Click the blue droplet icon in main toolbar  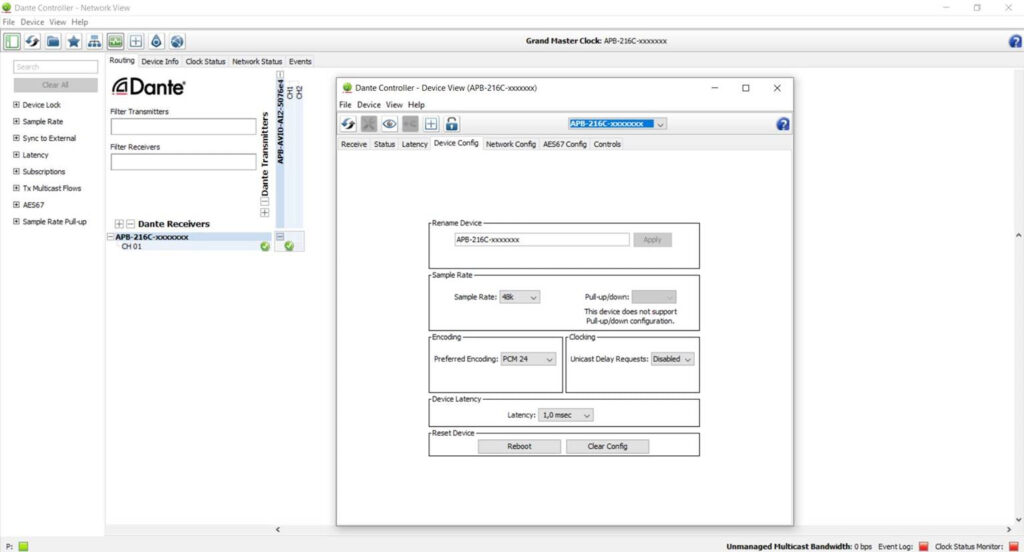click(156, 41)
